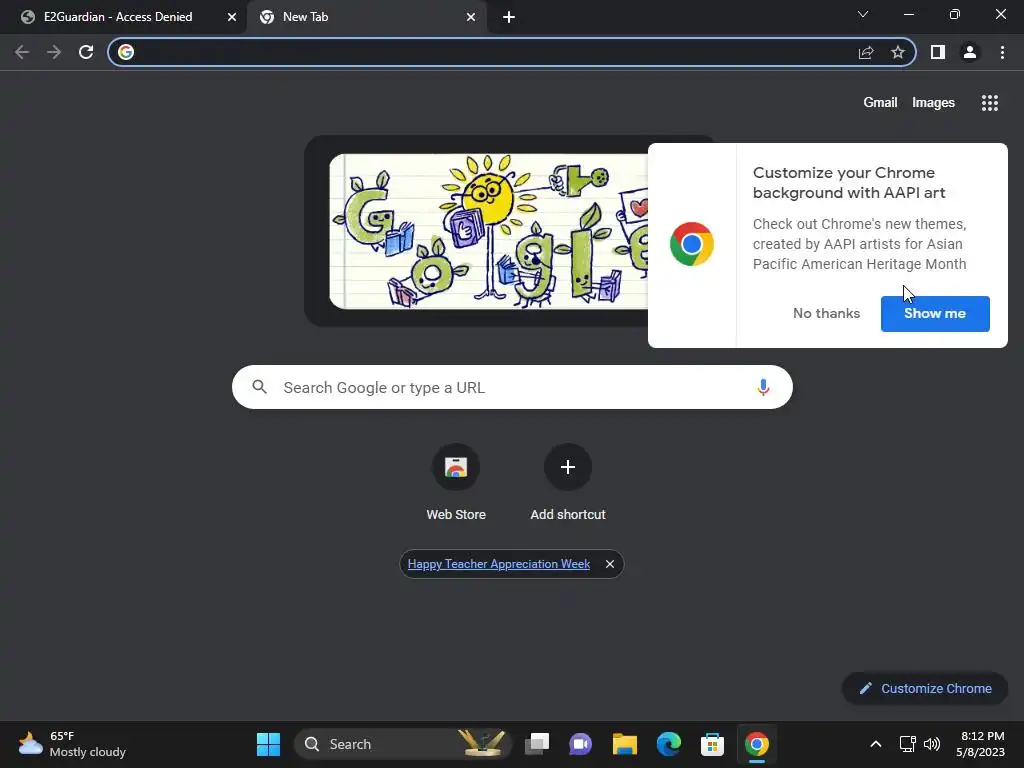Launch Microsoft Edge from the taskbar
Image resolution: width=1024 pixels, height=768 pixels.
coord(668,744)
